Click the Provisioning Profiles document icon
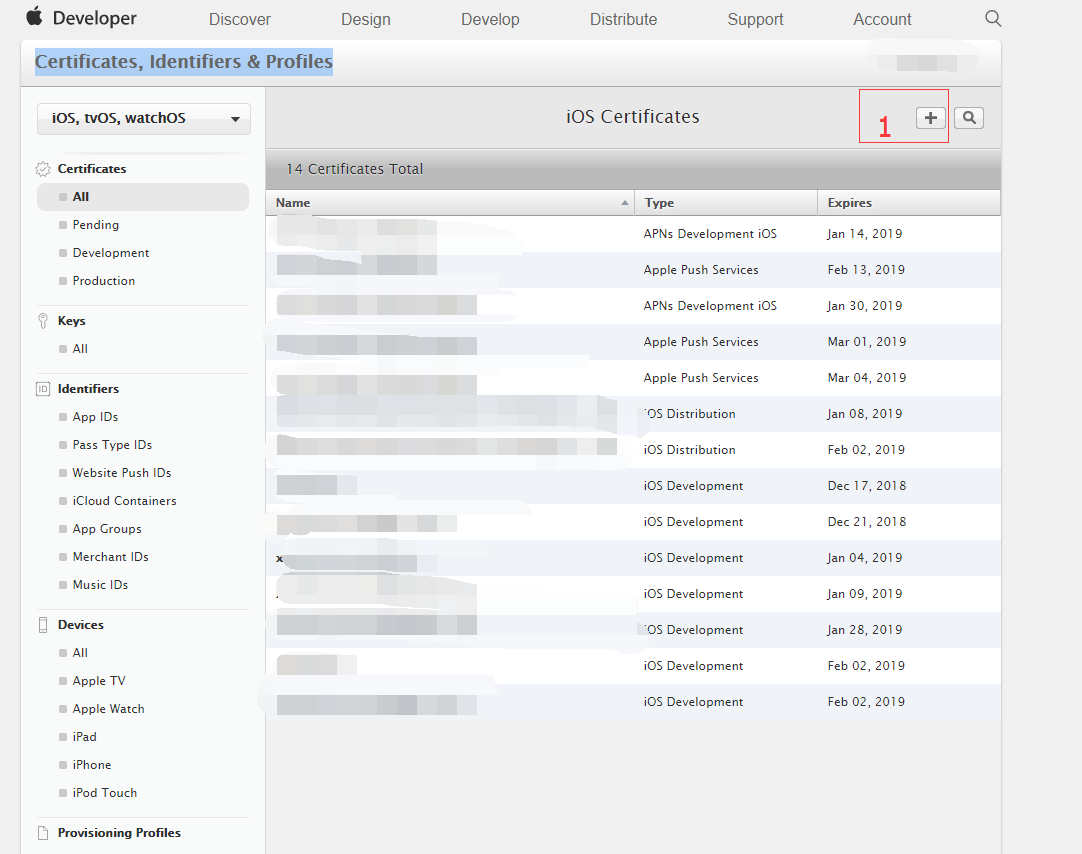This screenshot has width=1082, height=854. pyautogui.click(x=43, y=833)
